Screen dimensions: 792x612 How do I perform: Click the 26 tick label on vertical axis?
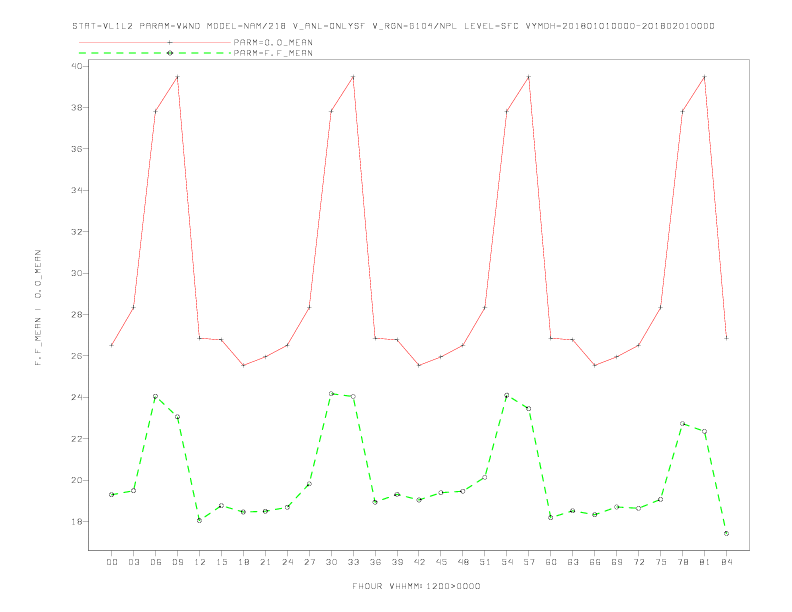coord(78,356)
